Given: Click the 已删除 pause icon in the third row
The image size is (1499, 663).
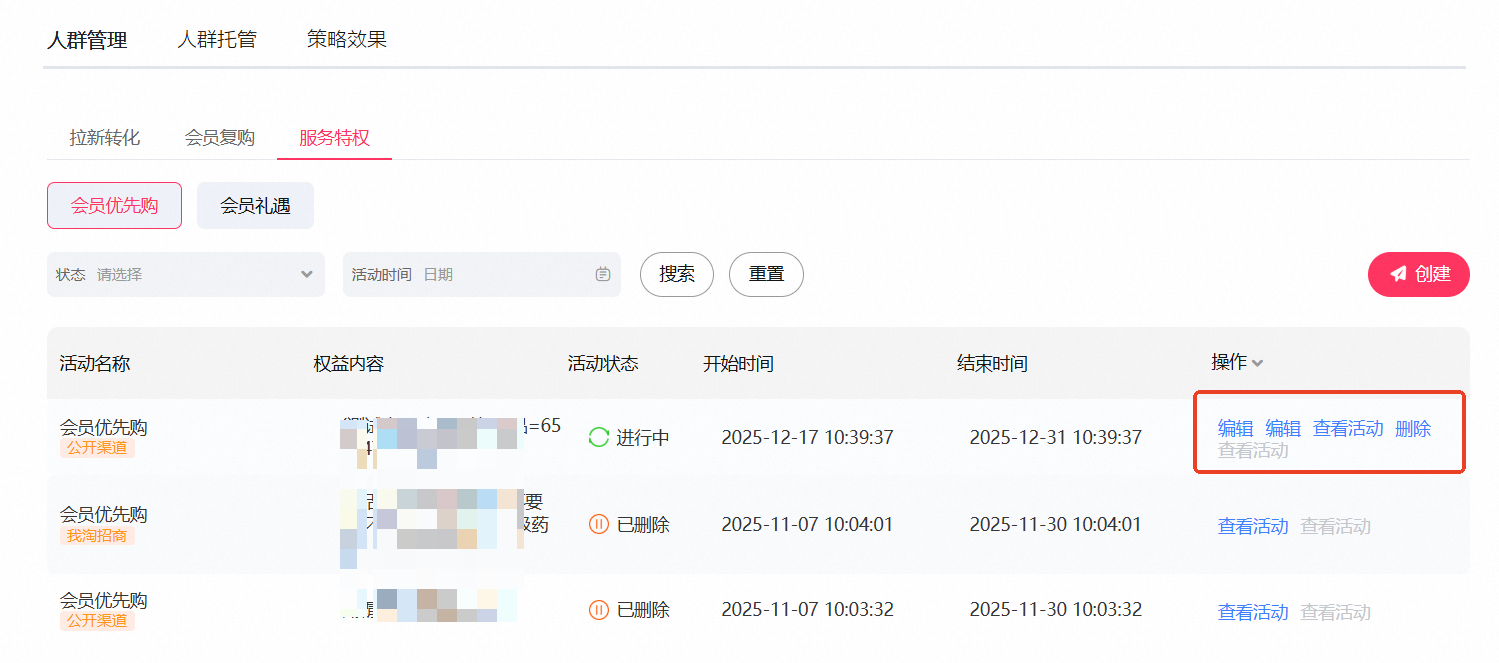Looking at the screenshot, I should (598, 610).
